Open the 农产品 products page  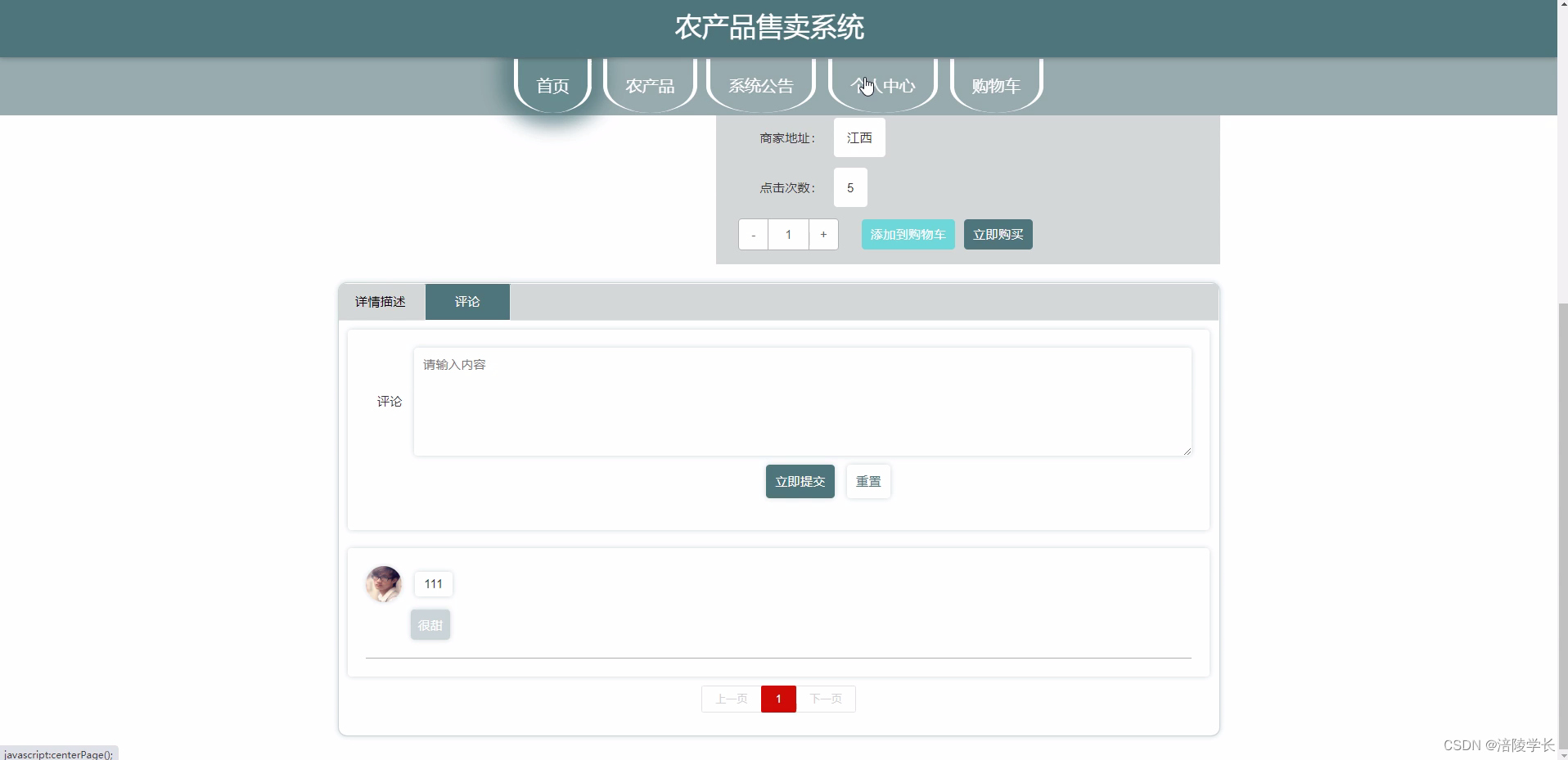pos(649,85)
